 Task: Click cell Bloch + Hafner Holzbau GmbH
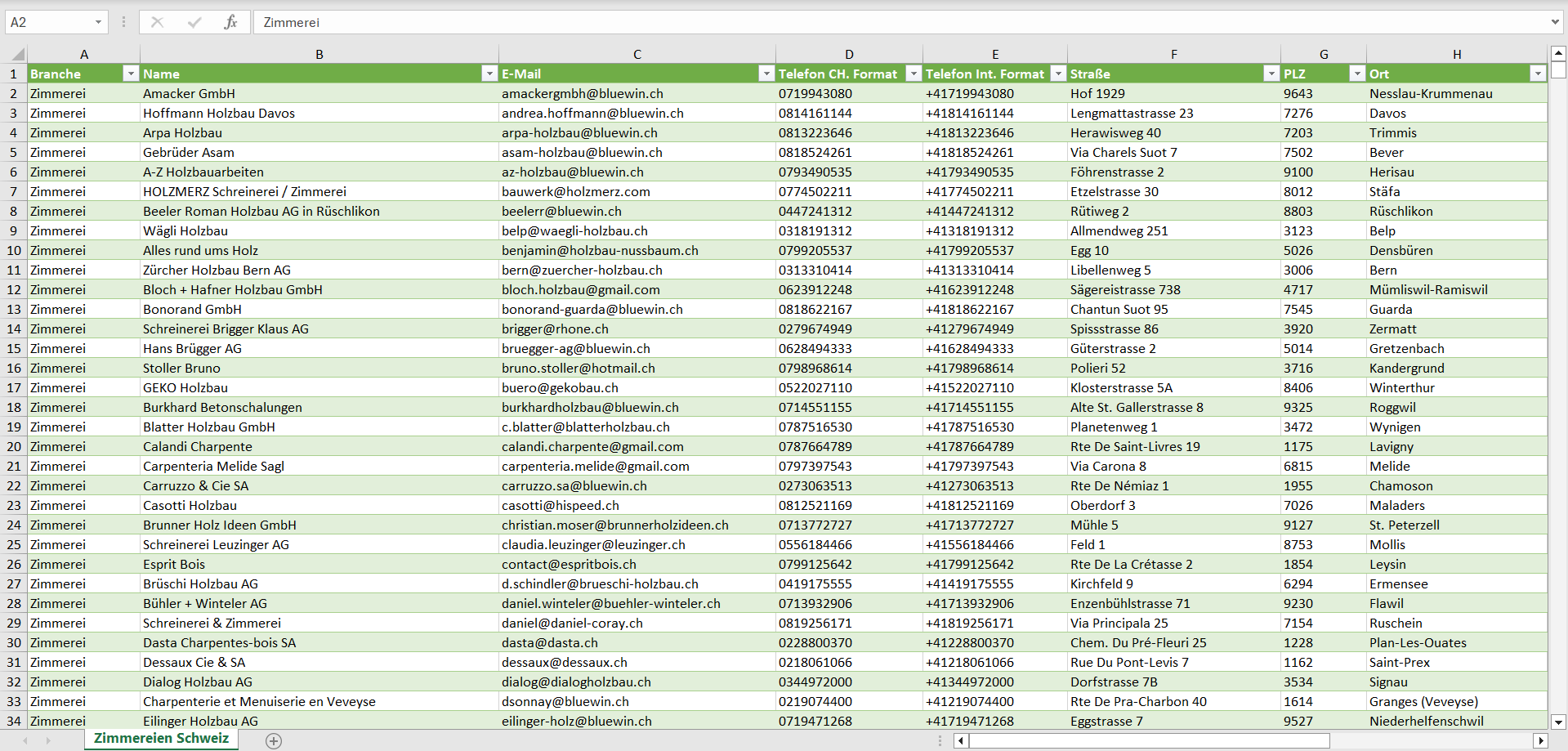(319, 289)
